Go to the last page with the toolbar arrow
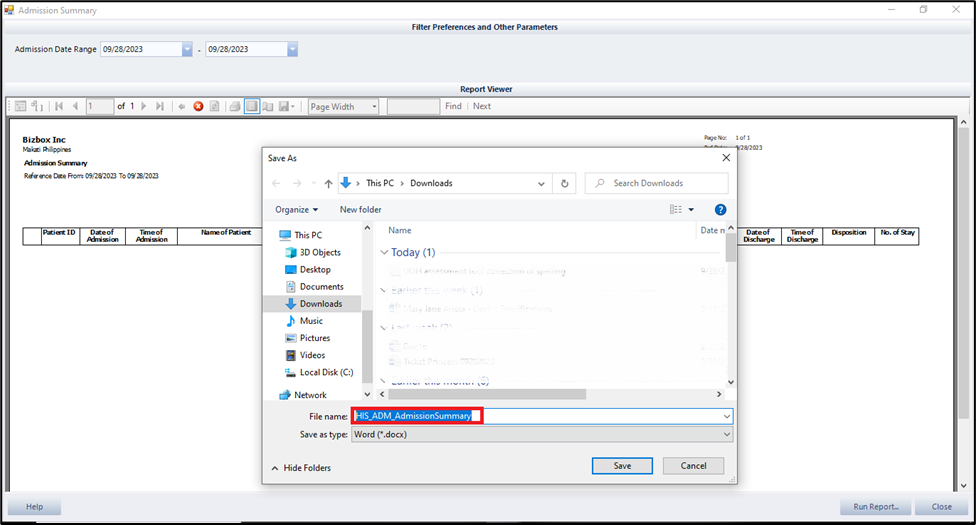The height and width of the screenshot is (525, 976). click(160, 106)
